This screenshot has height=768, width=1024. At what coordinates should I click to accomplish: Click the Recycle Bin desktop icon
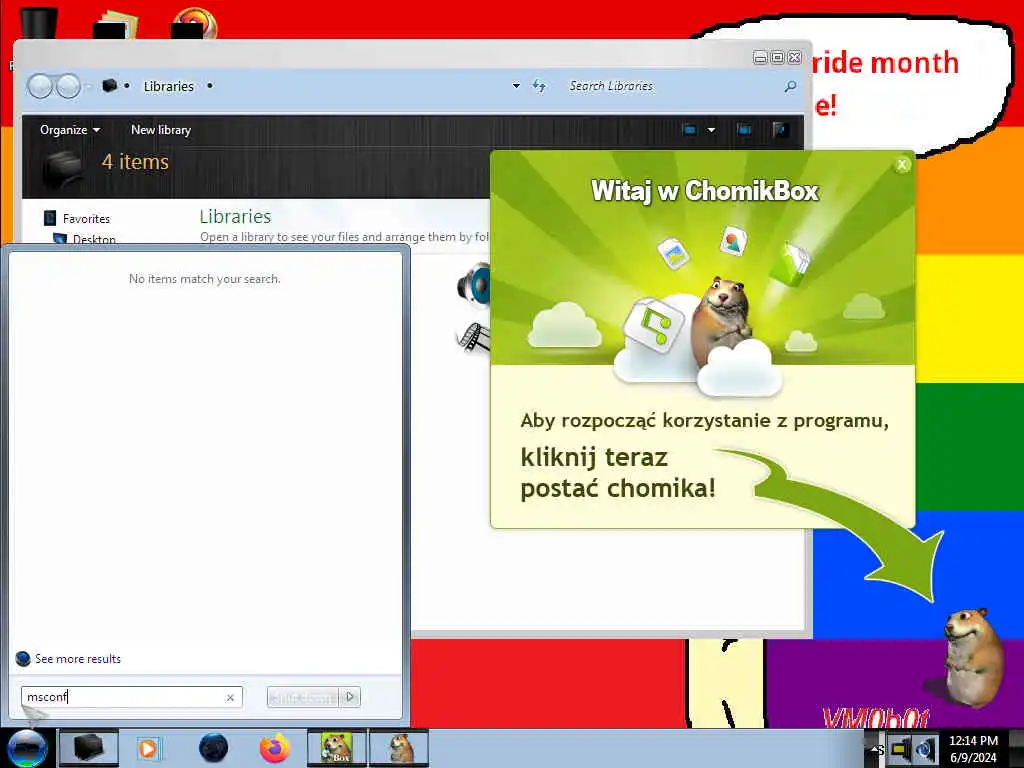pyautogui.click(x=38, y=24)
